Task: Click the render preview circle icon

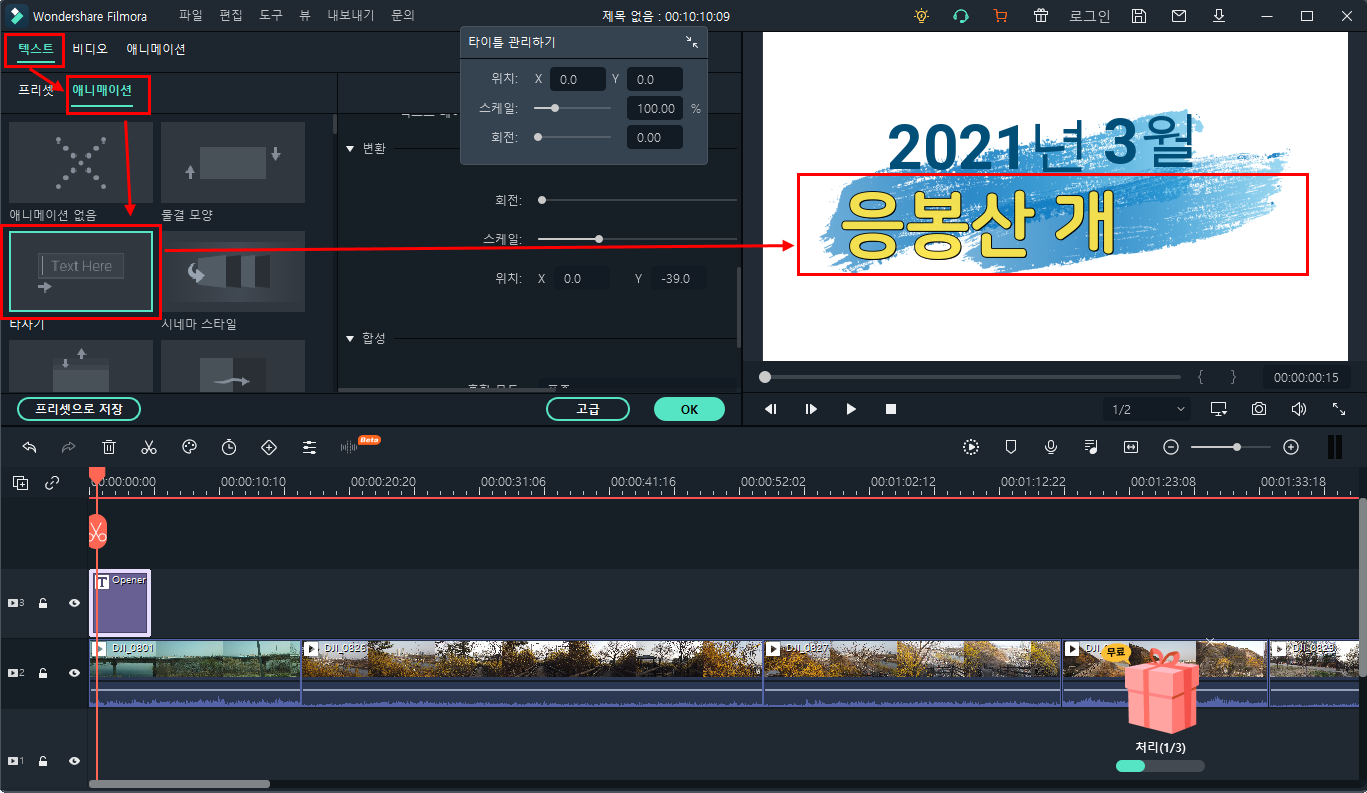Action: (x=970, y=447)
